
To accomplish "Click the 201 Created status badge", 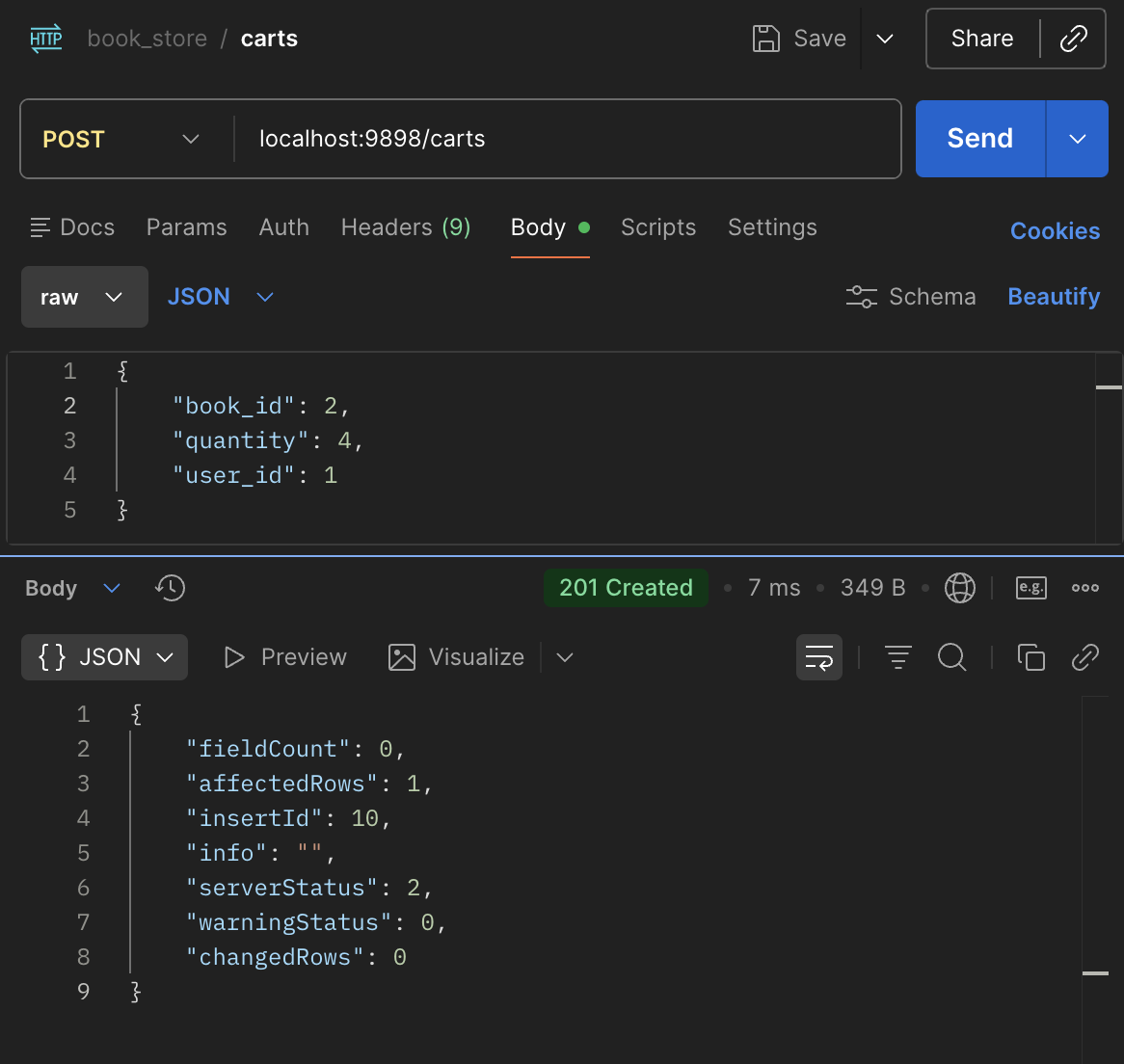I will (626, 588).
